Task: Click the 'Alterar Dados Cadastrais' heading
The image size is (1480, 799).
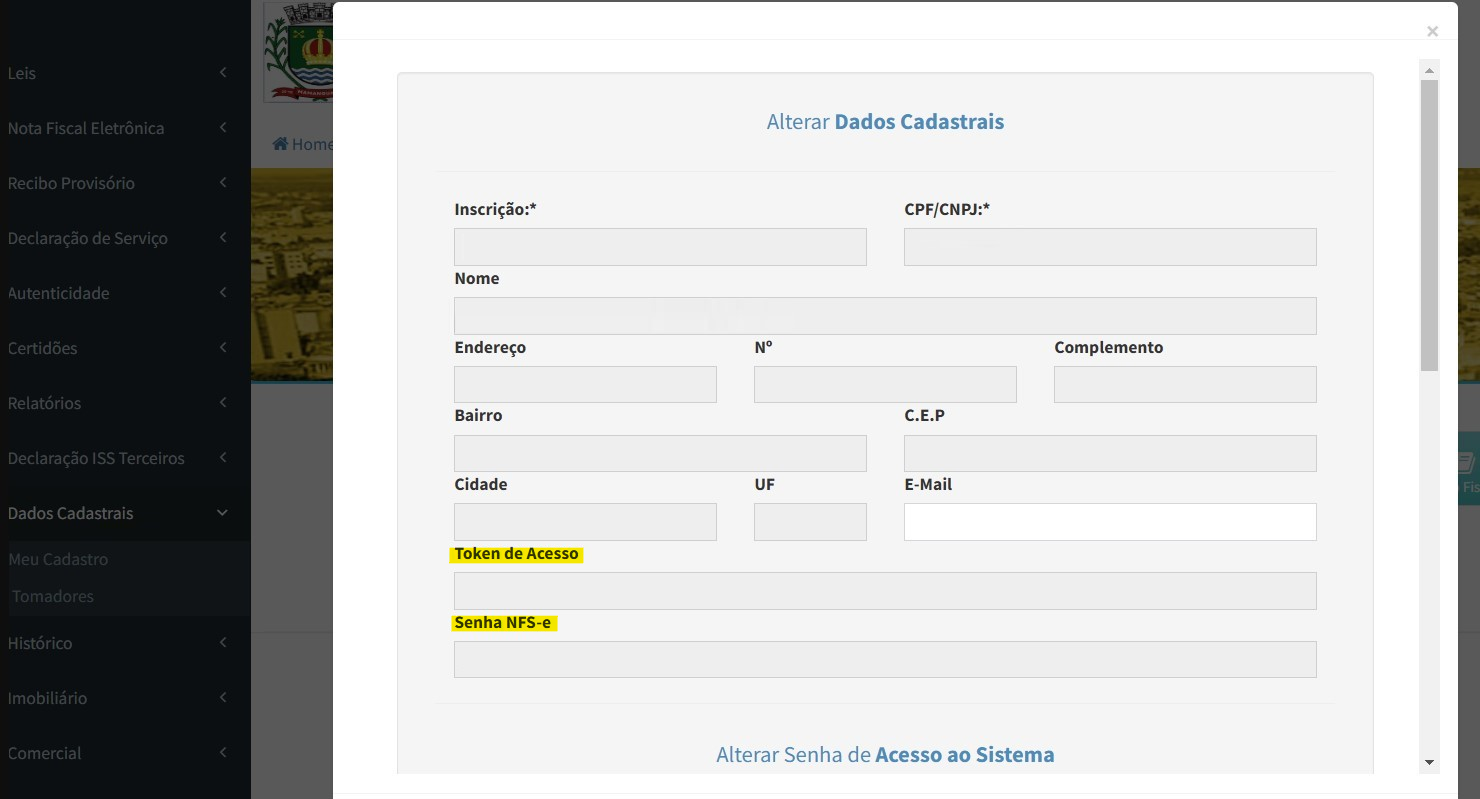Action: (885, 122)
